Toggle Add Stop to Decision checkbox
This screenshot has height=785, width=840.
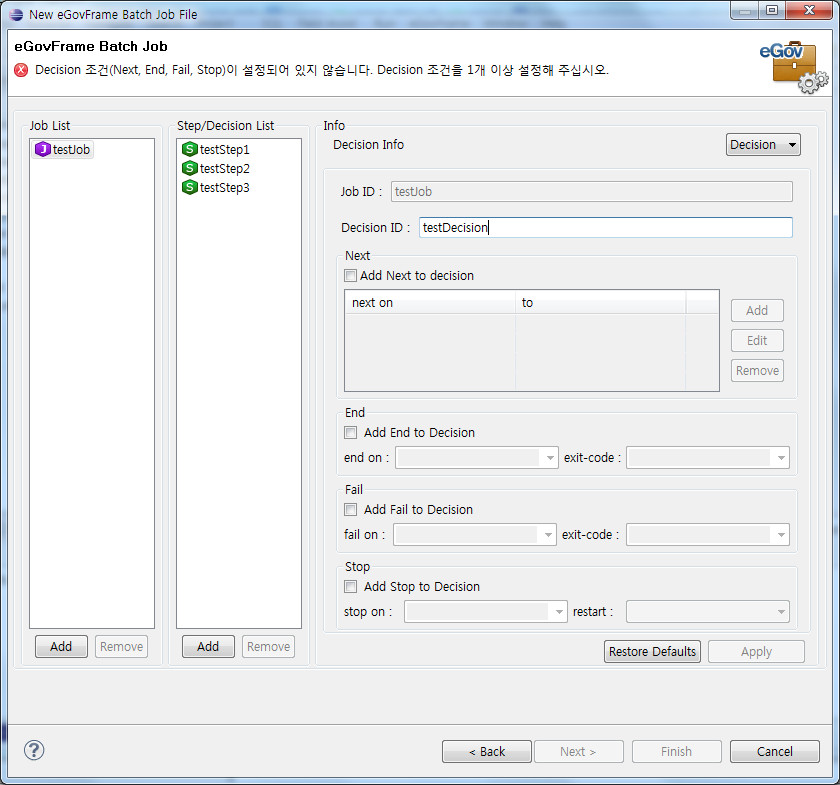pyautogui.click(x=350, y=587)
